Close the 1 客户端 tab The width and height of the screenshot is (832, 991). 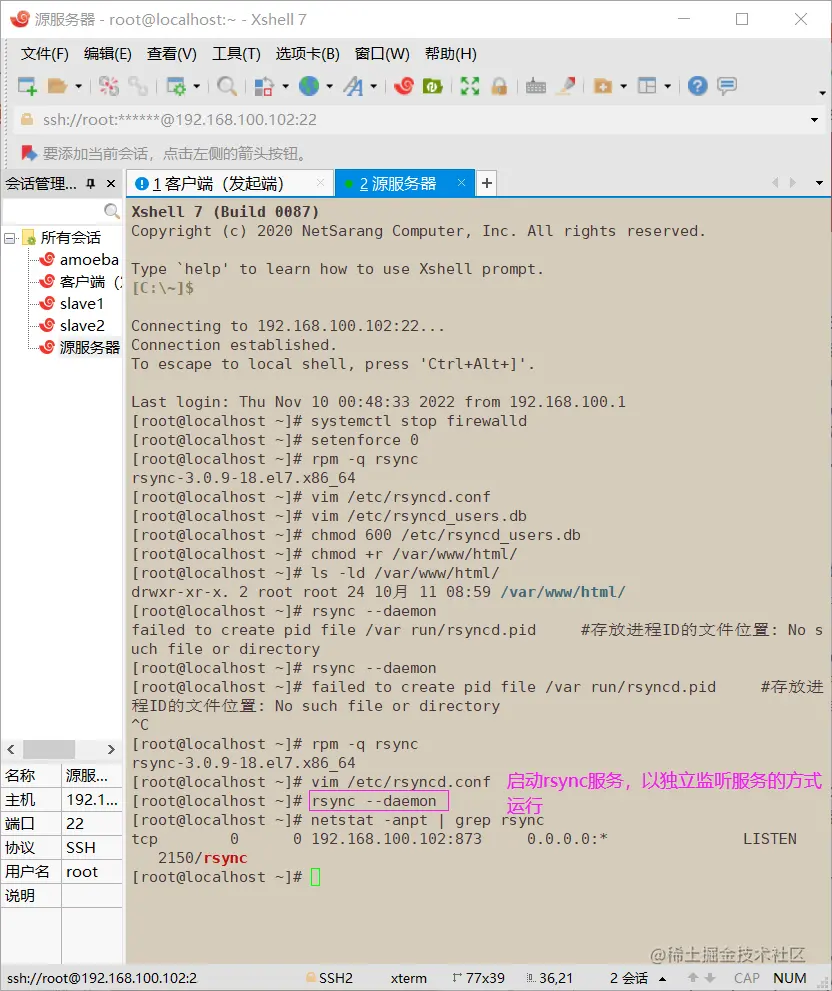tap(320, 183)
